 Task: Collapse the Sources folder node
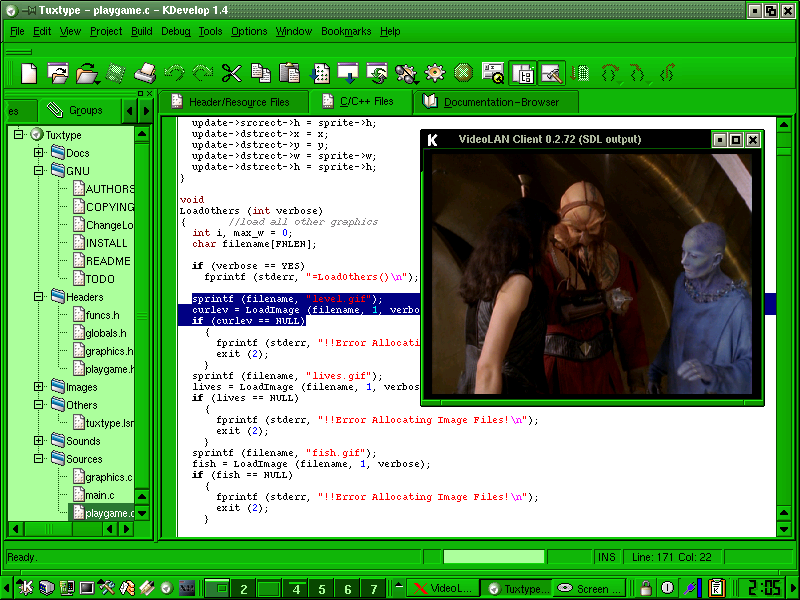coord(38,459)
